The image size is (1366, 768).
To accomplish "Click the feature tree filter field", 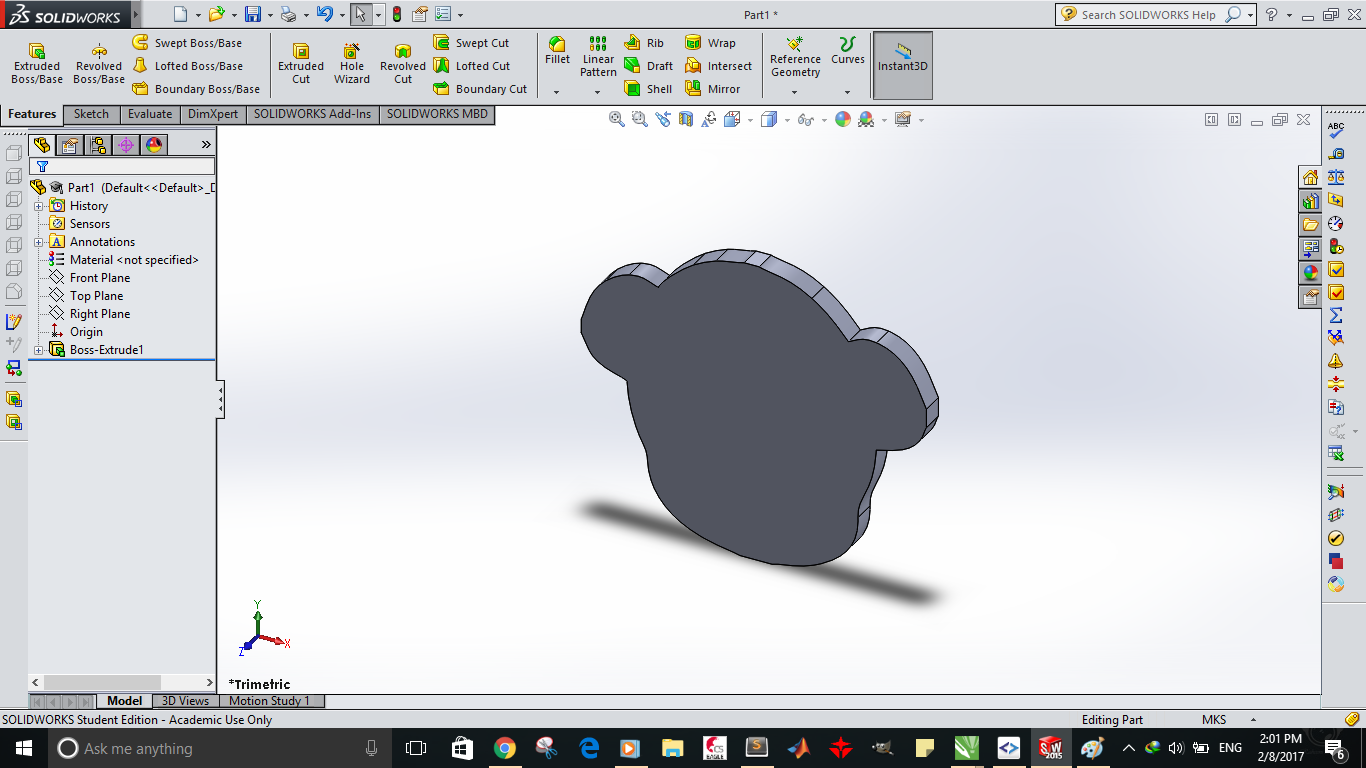I will (x=122, y=167).
